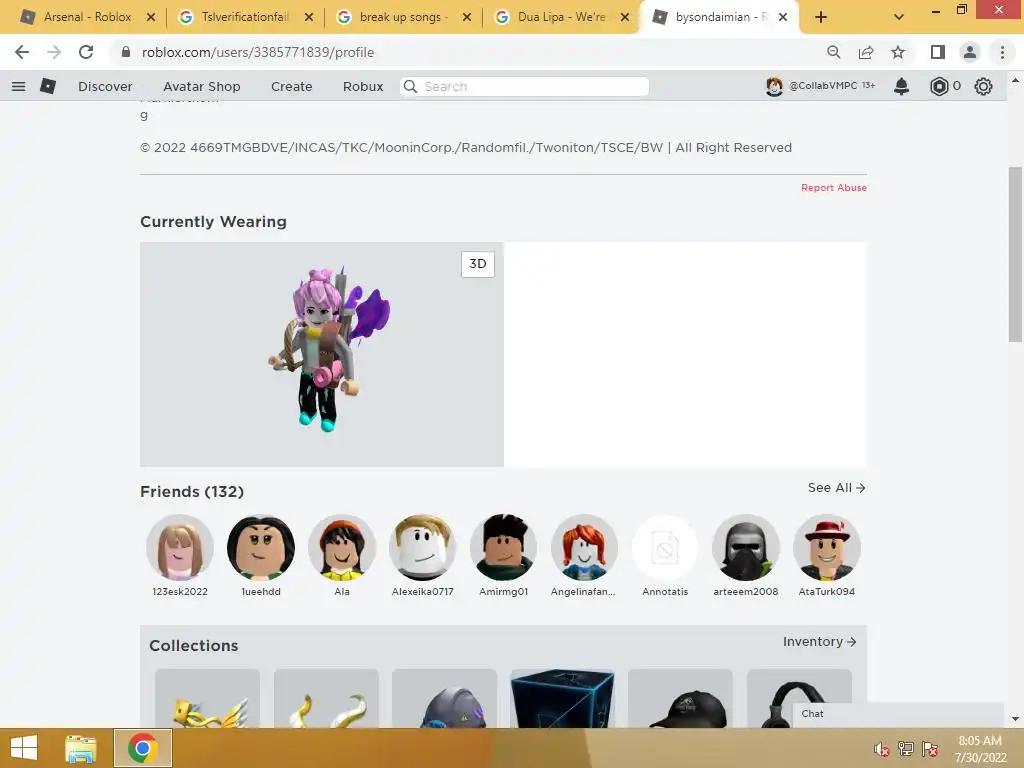Click the page vertical scrollbar thumb
Image resolution: width=1024 pixels, height=768 pixels.
pos(1015,255)
